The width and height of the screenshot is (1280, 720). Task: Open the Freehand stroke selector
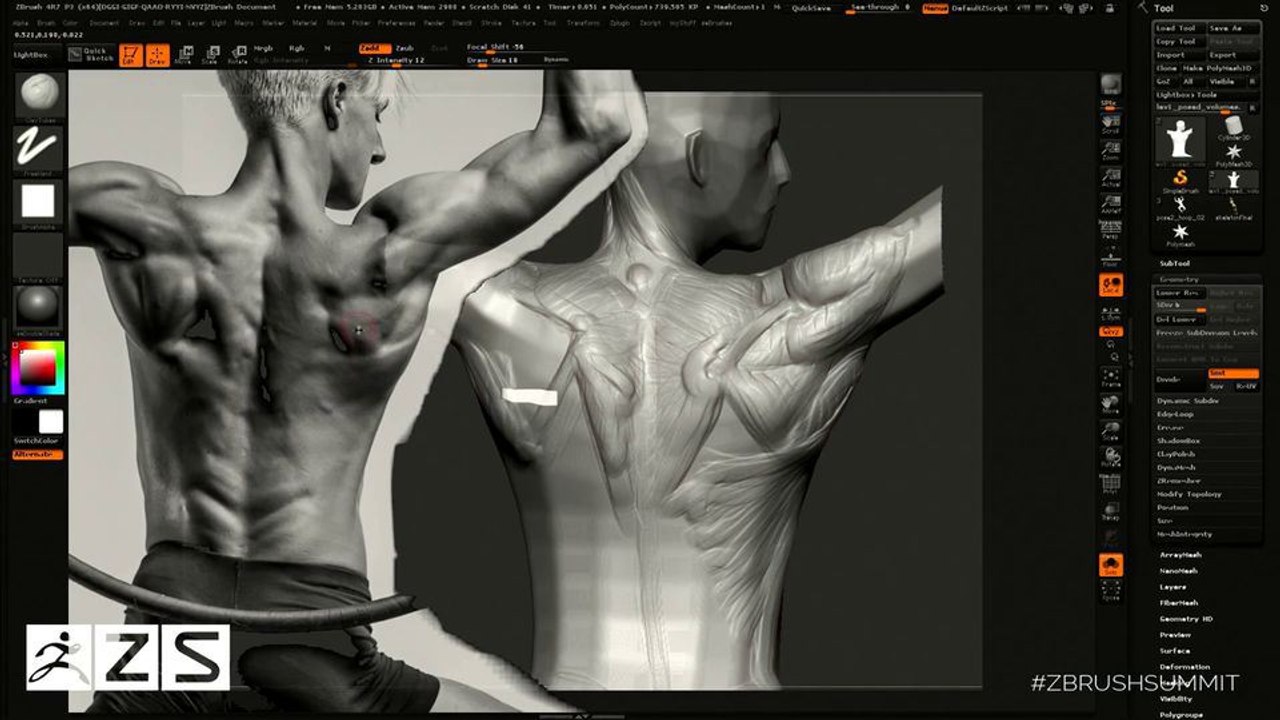point(38,151)
